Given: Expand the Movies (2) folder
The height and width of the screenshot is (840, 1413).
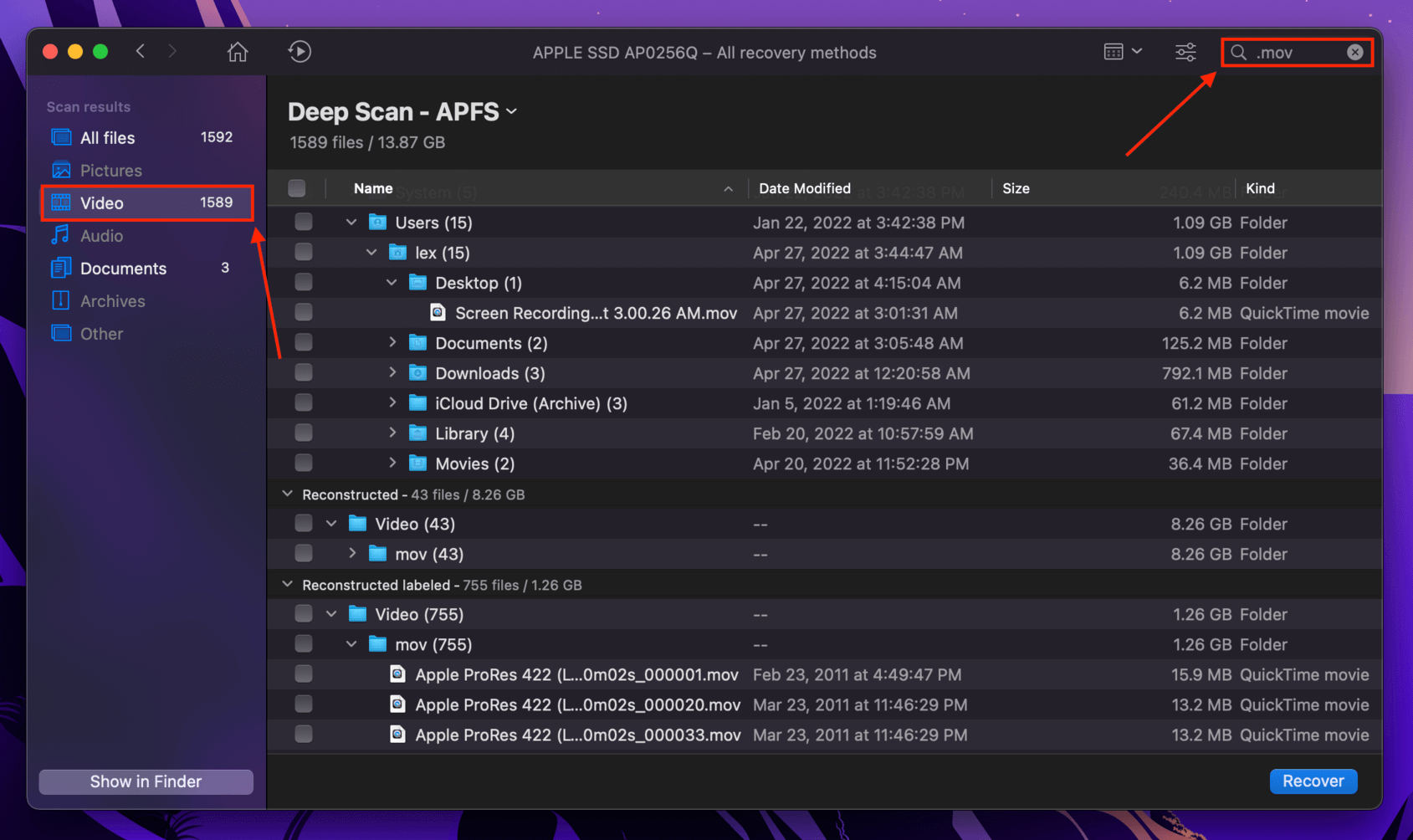Looking at the screenshot, I should click(x=392, y=463).
